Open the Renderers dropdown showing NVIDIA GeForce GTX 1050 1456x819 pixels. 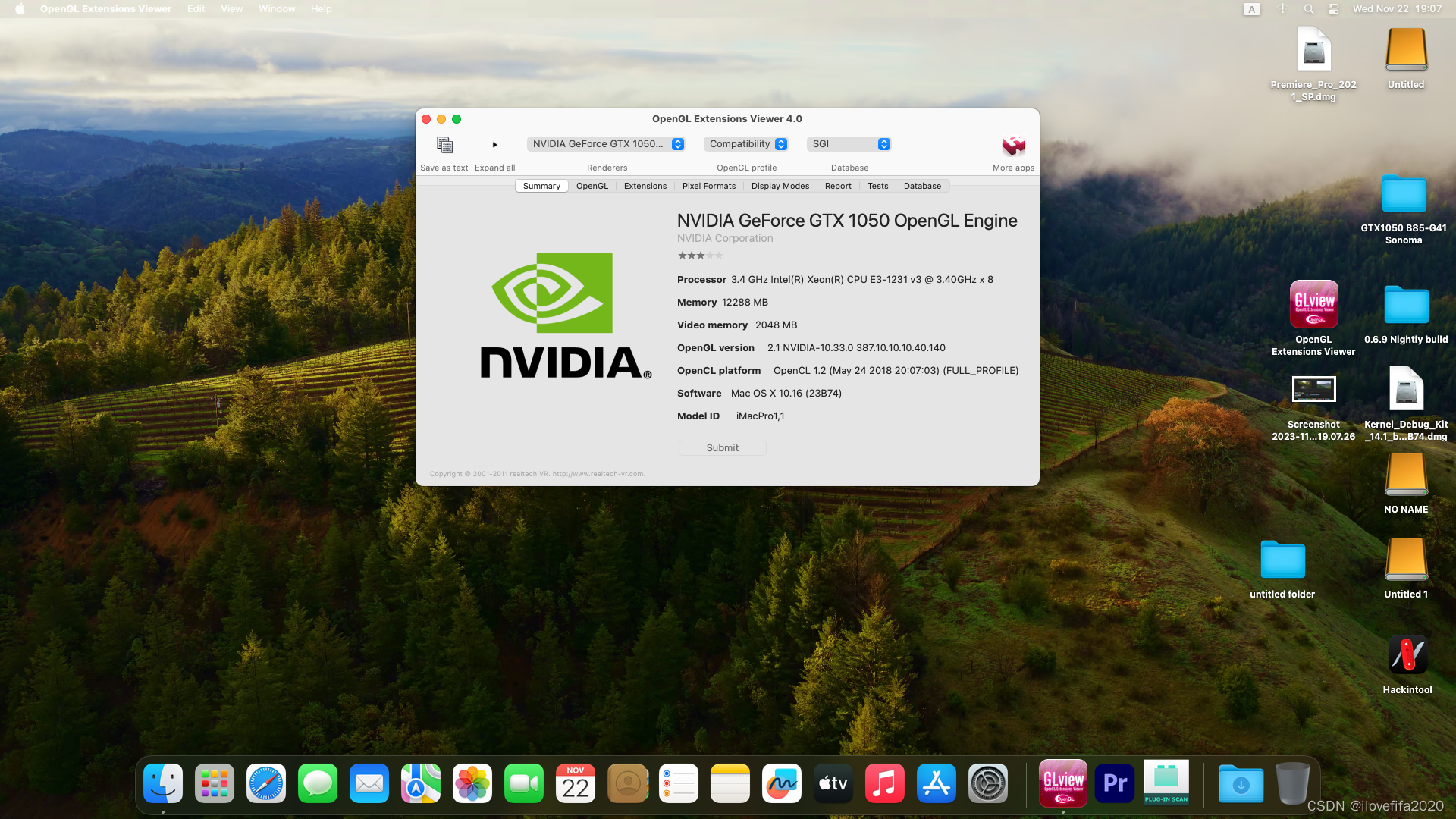607,144
